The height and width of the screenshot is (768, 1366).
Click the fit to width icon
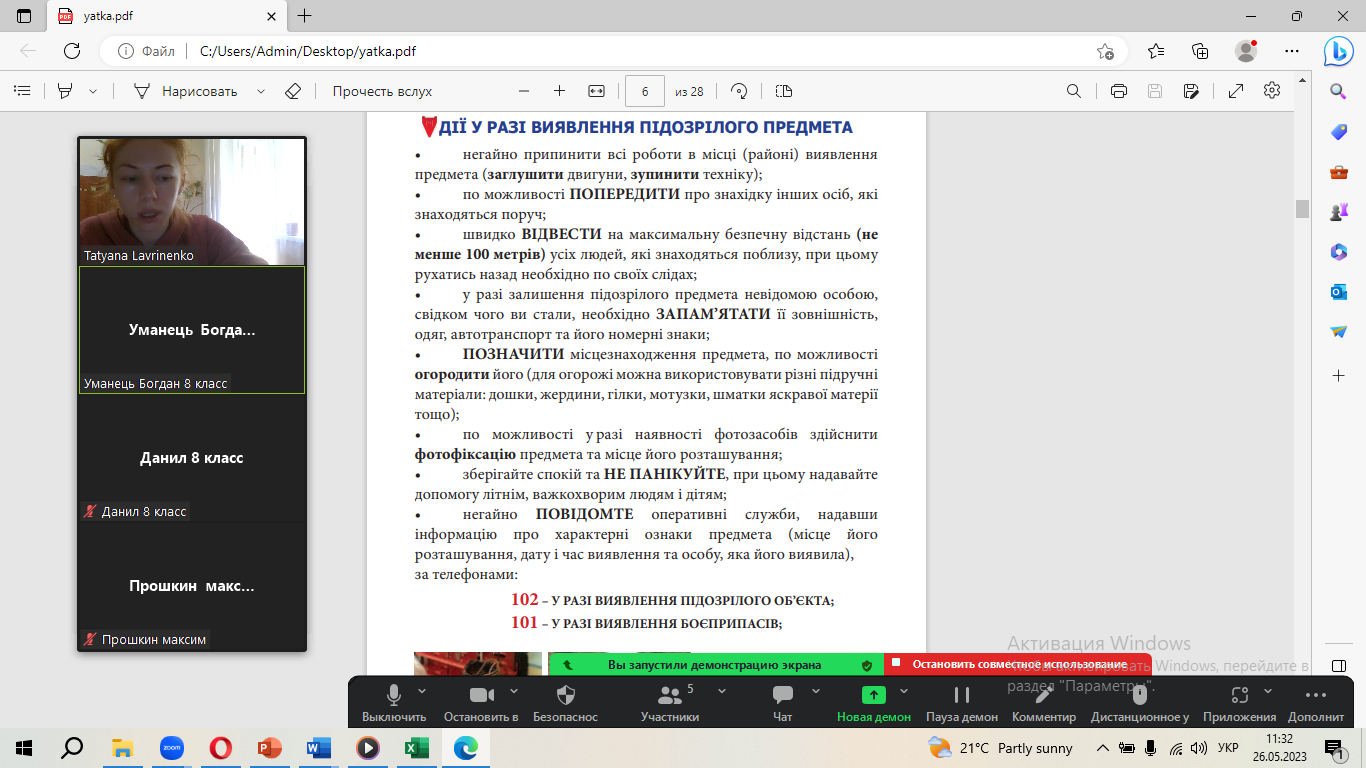tap(597, 91)
